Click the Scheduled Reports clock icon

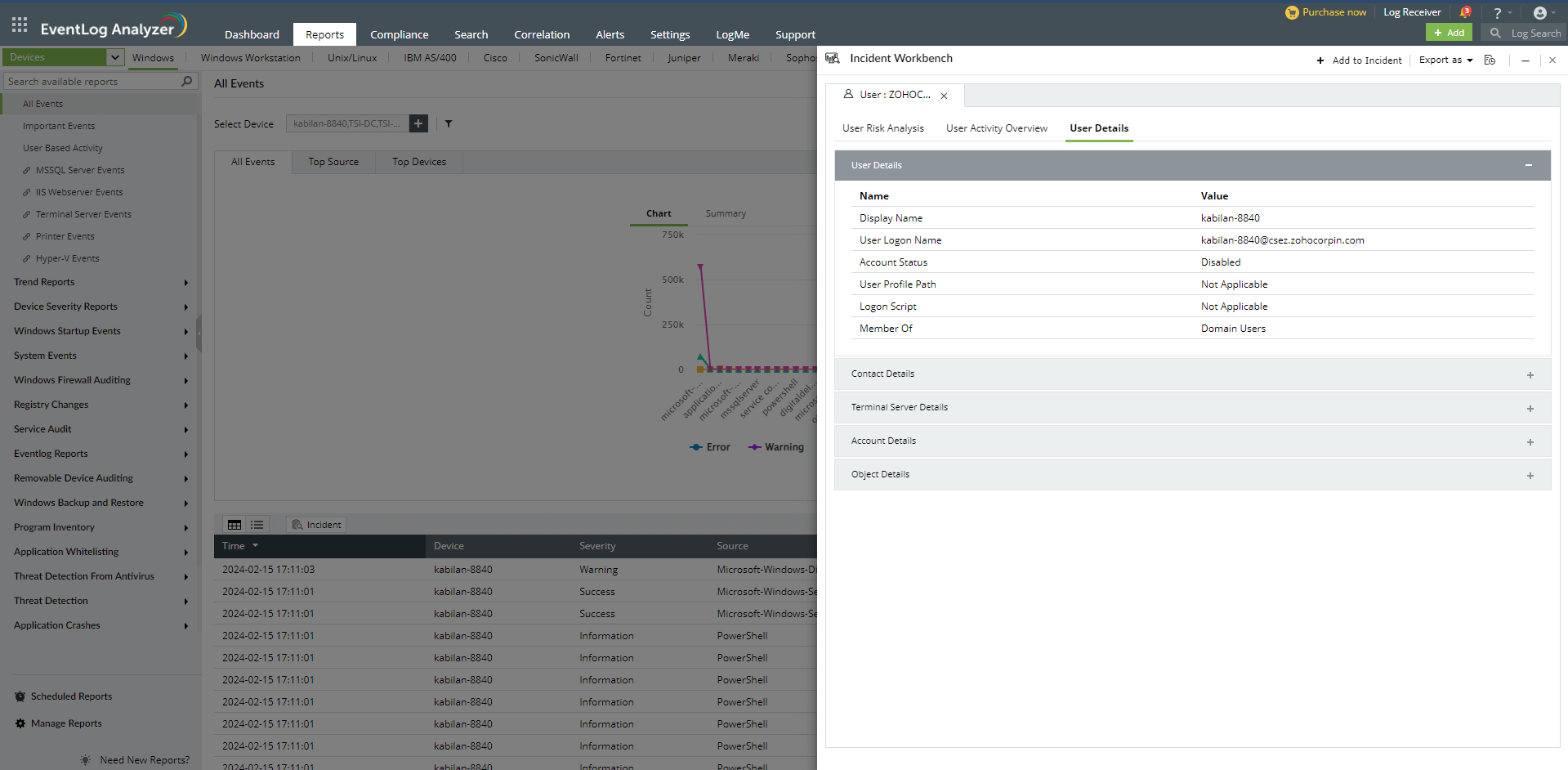(20, 696)
